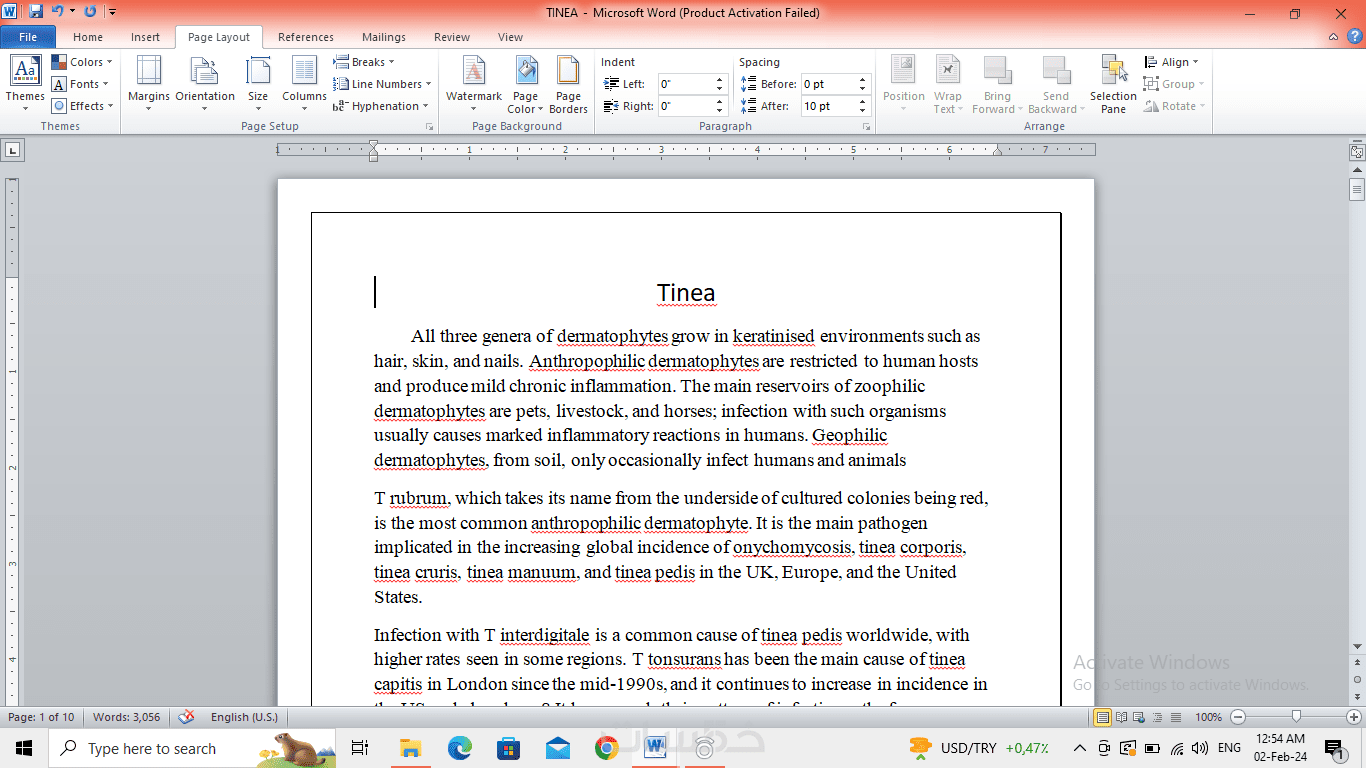Open the page Size menu

(x=258, y=80)
